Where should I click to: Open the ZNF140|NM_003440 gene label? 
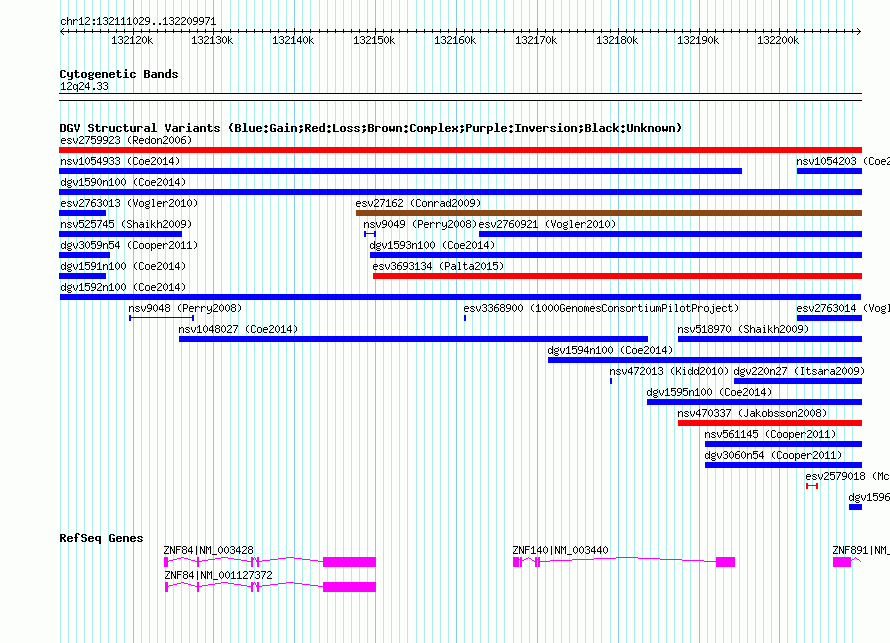[560, 550]
